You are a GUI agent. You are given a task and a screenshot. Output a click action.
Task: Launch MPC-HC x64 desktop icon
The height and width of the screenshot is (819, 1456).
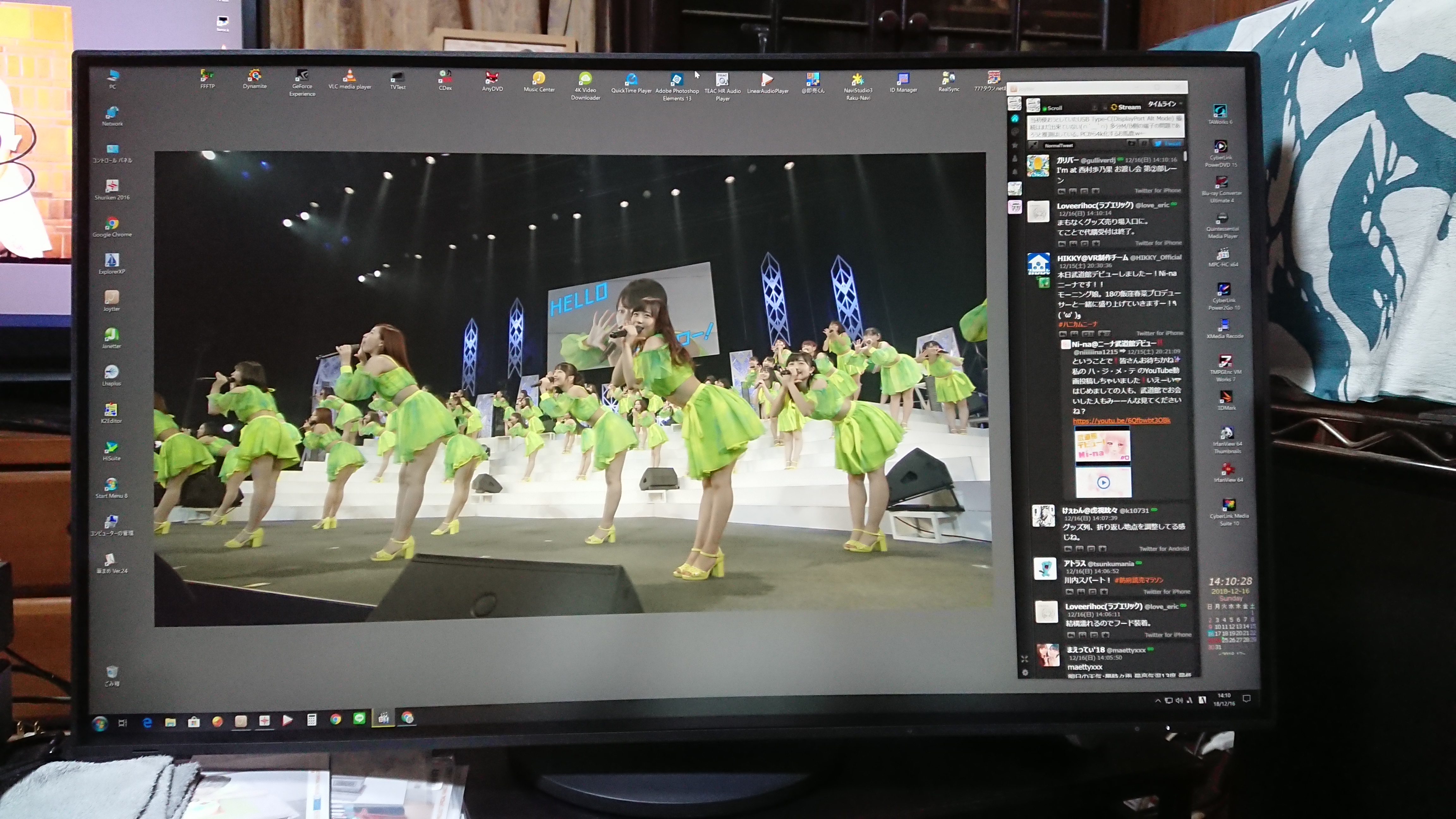[x=1222, y=257]
